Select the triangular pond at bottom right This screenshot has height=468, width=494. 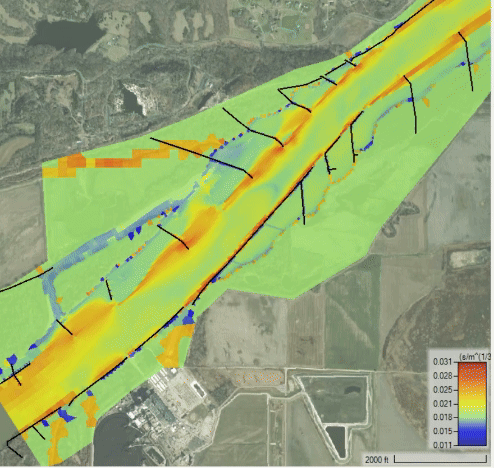tap(336, 441)
